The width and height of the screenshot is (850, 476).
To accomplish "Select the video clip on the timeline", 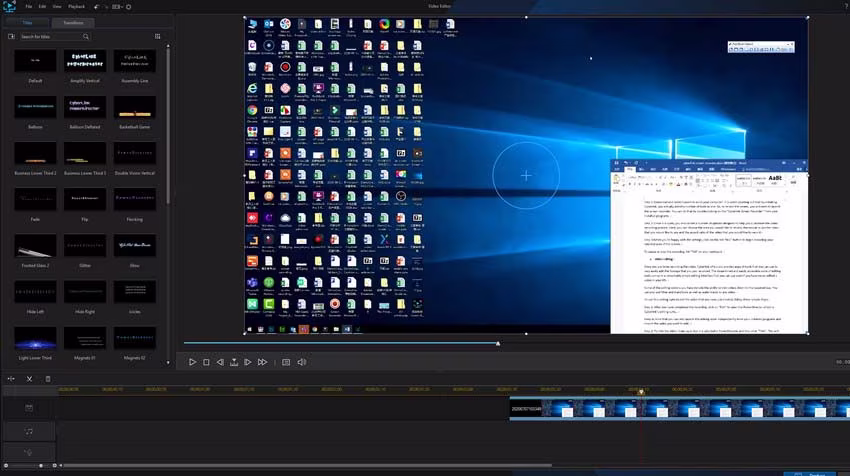I will pyautogui.click(x=680, y=408).
